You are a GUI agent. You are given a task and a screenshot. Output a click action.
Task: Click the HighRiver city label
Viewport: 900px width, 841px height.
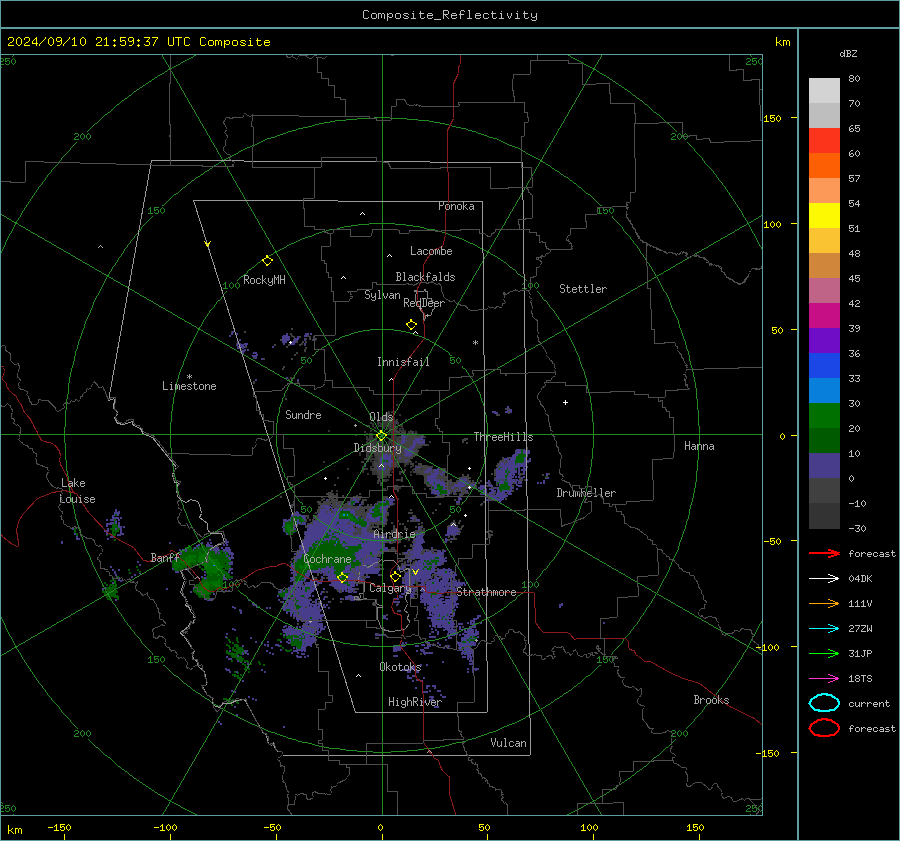pos(414,702)
